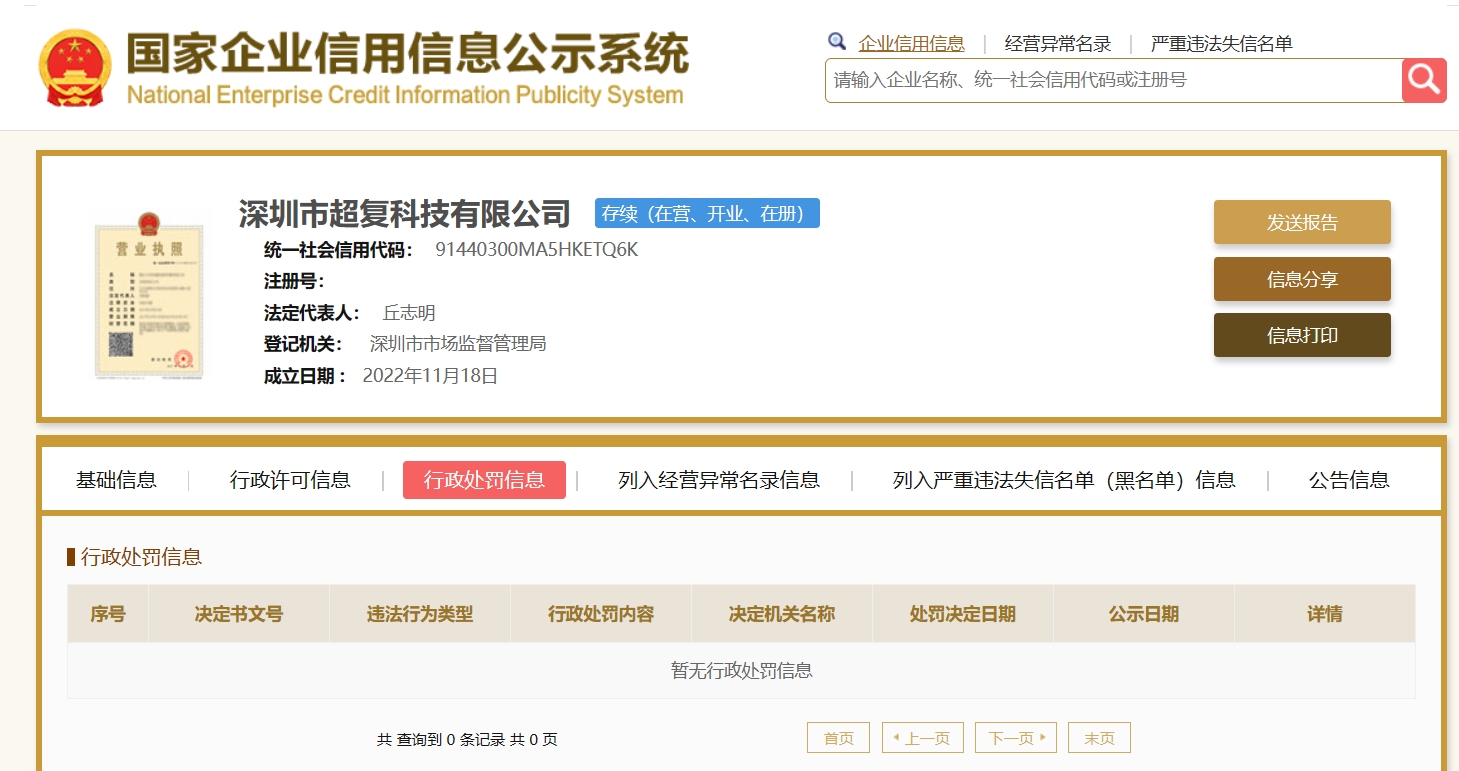Click the 行政处罚内容 column header
Screen dimensions: 1459x771
601,614
